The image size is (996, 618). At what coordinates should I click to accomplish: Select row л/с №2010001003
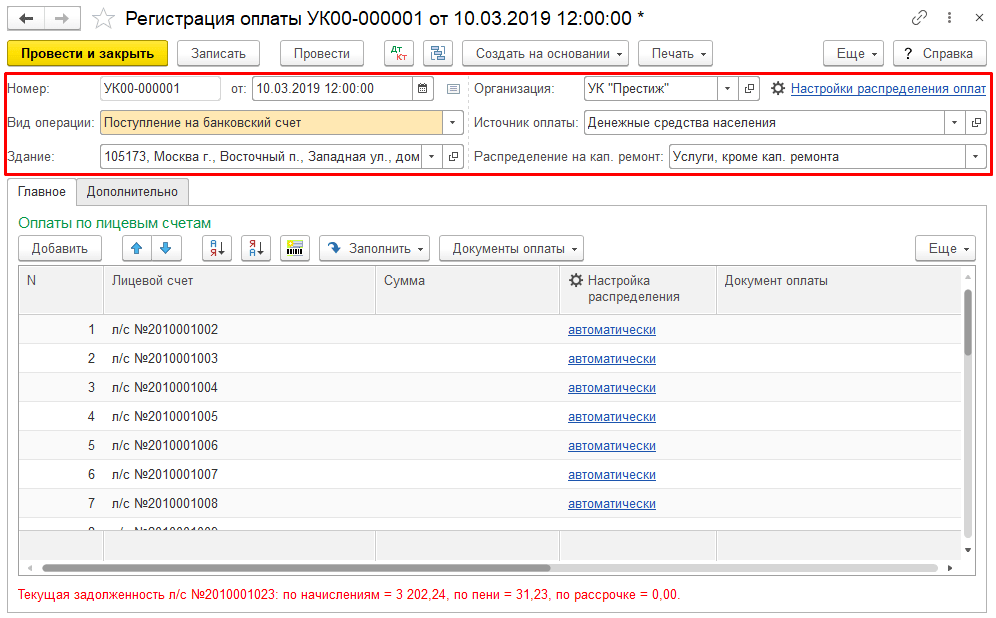(490, 359)
